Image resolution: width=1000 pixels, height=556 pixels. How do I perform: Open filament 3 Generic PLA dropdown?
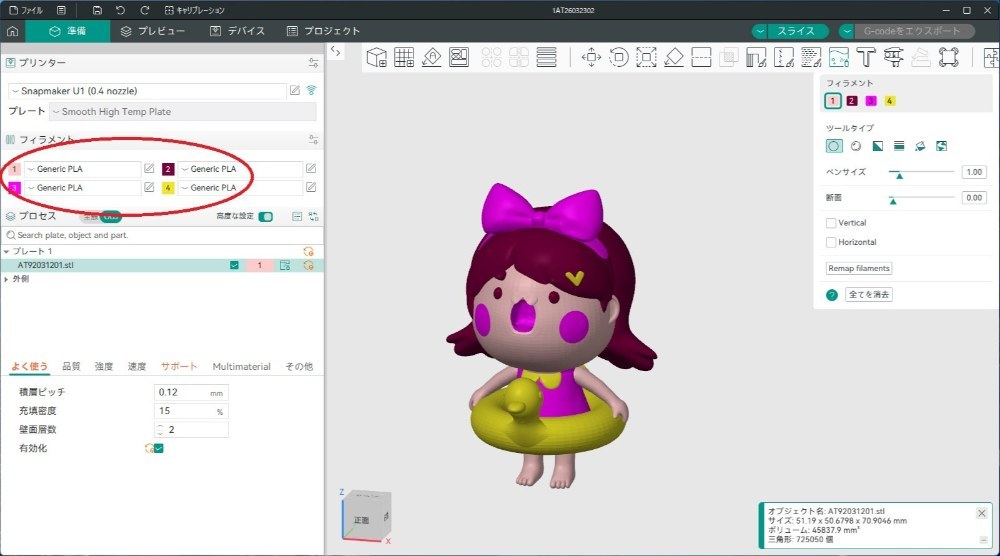coord(83,187)
